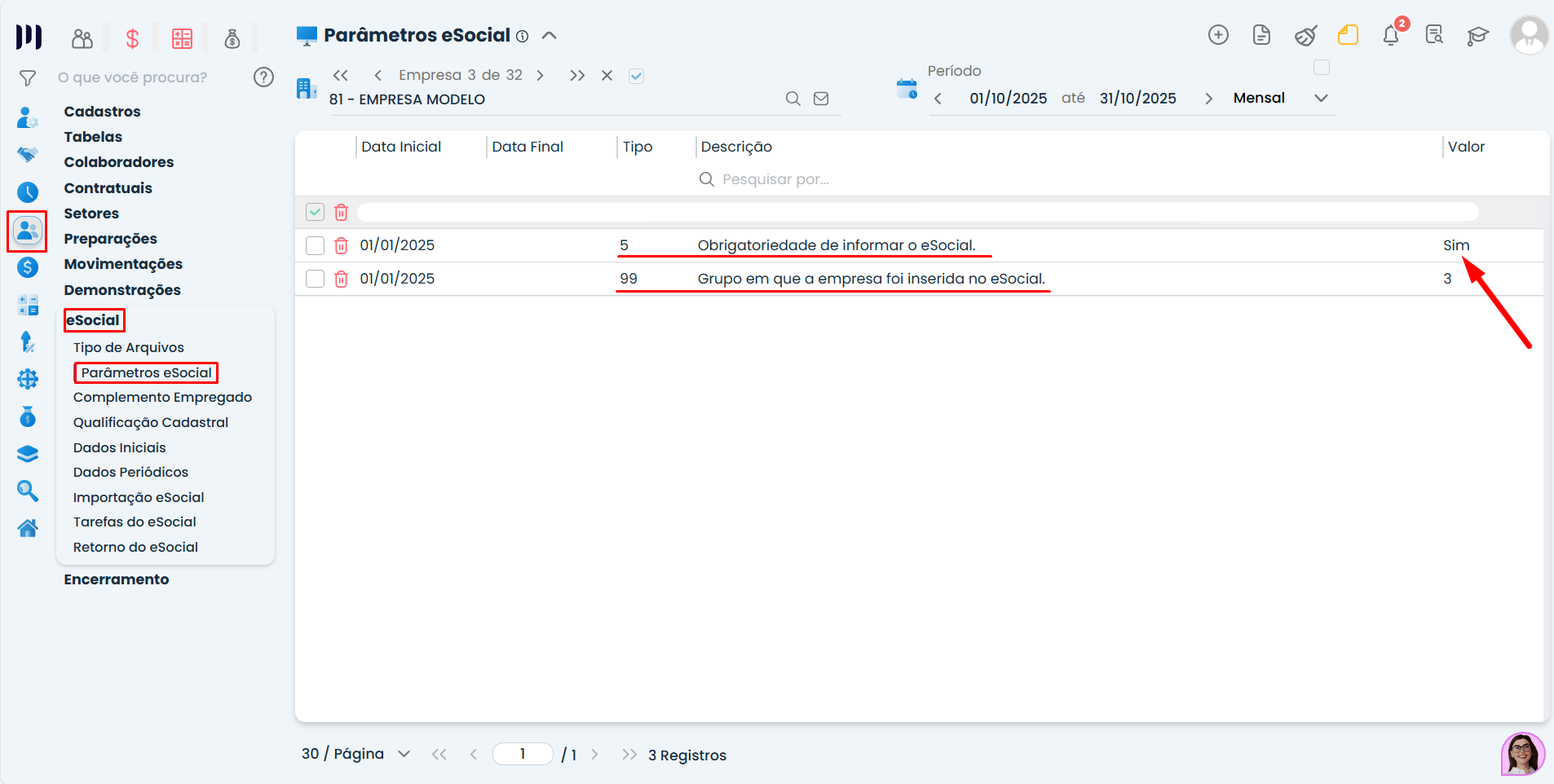Open the yellow sticky note icon

(x=1348, y=35)
